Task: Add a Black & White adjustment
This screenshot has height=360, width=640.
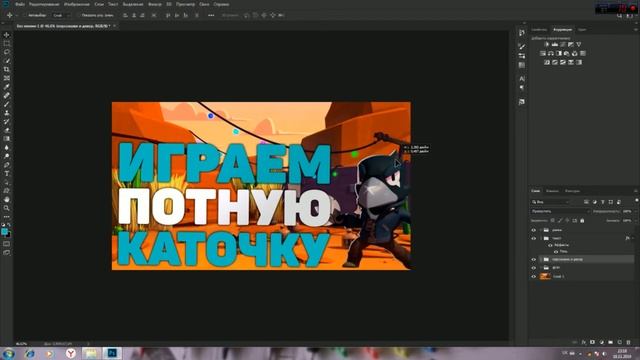Action: 559,53
